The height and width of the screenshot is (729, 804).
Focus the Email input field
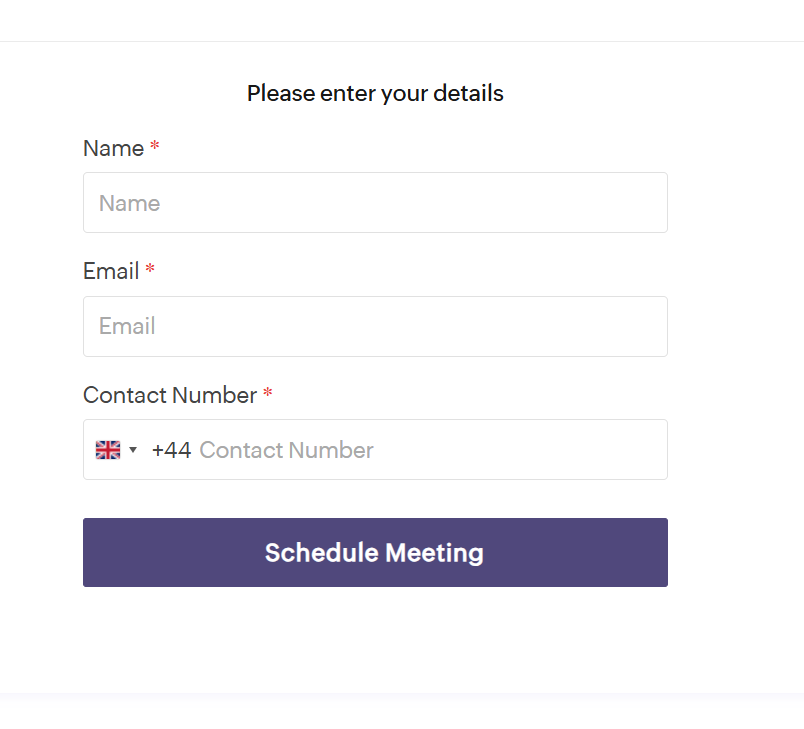(375, 327)
